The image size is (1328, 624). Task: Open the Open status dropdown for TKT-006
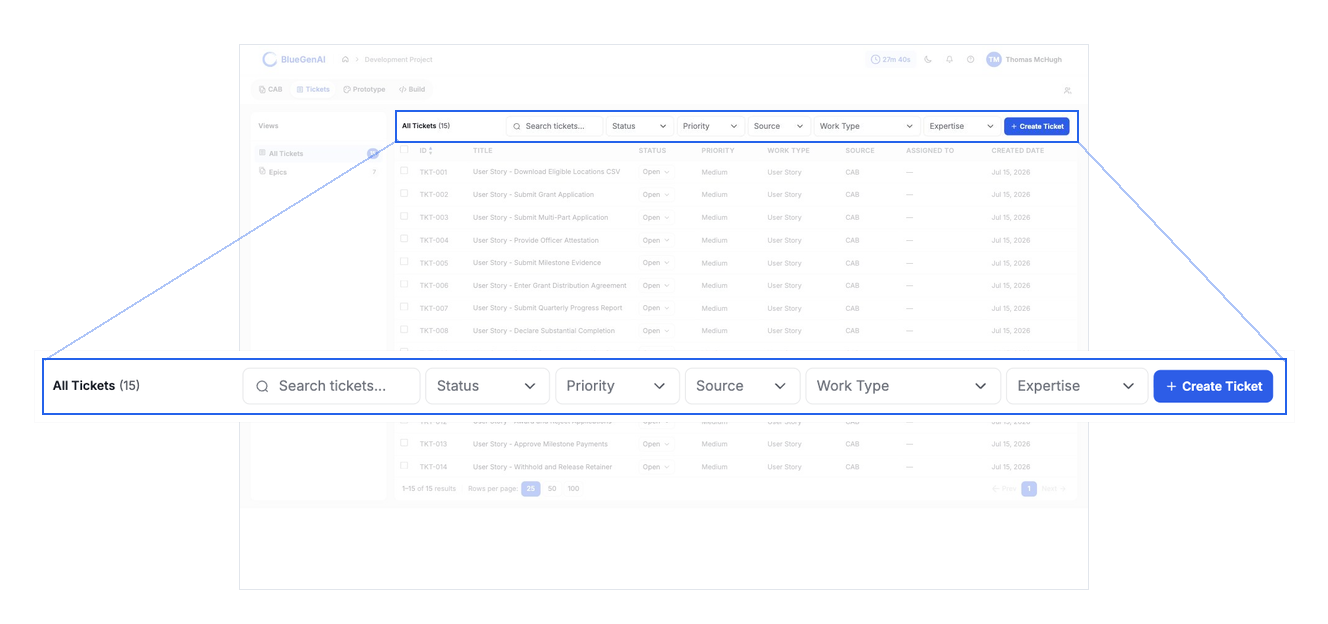click(x=655, y=286)
